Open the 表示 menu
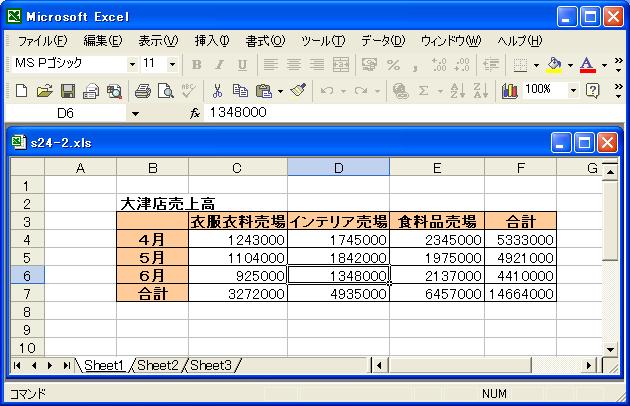630x406 pixels. click(158, 41)
